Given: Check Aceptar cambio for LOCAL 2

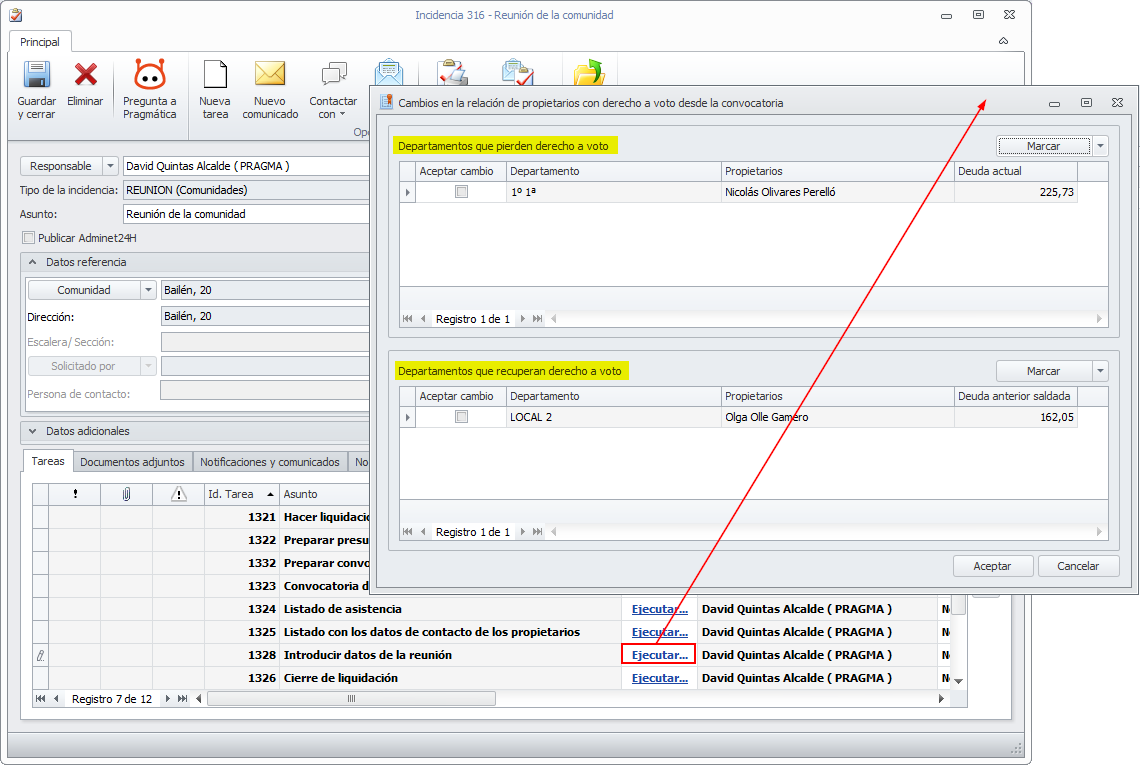Looking at the screenshot, I should [461, 417].
